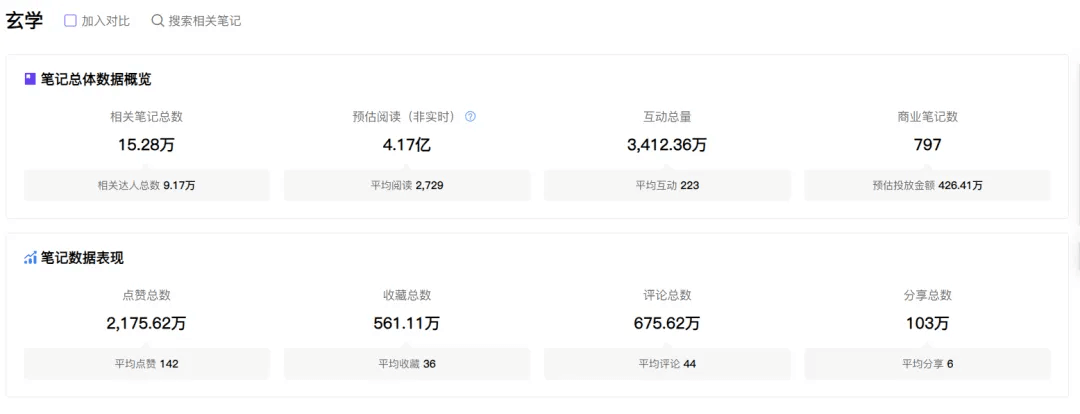
Task: Select the 平均阅读 2,729 box
Action: [407, 185]
